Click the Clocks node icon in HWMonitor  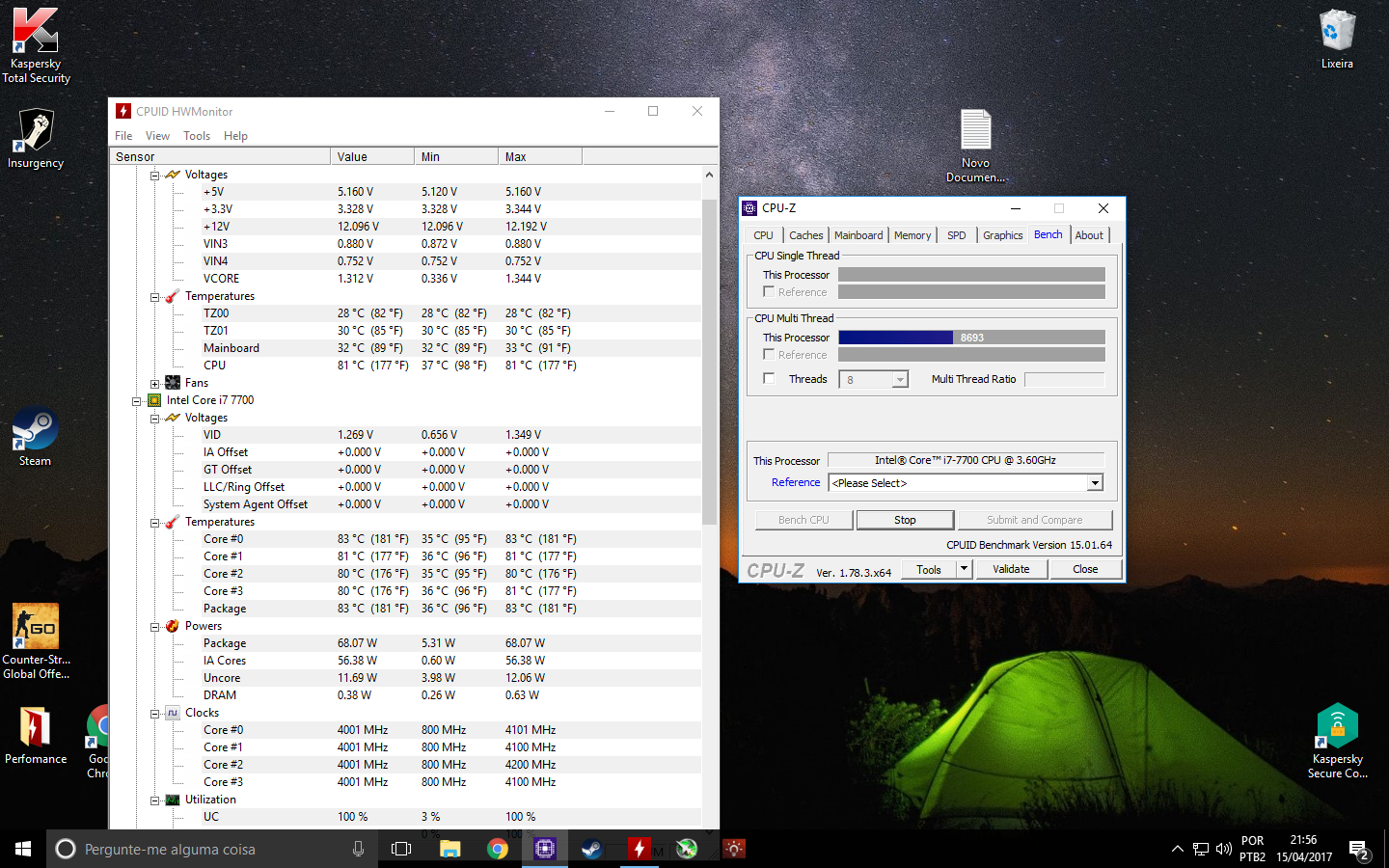(173, 713)
